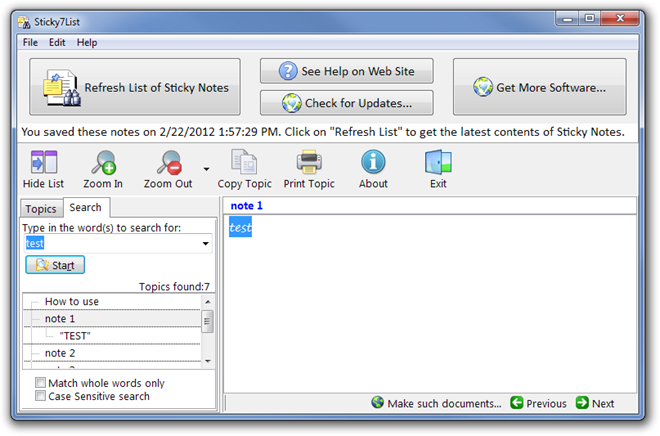660x436 pixels.
Task: Switch to the Topics tab
Action: tap(41, 209)
